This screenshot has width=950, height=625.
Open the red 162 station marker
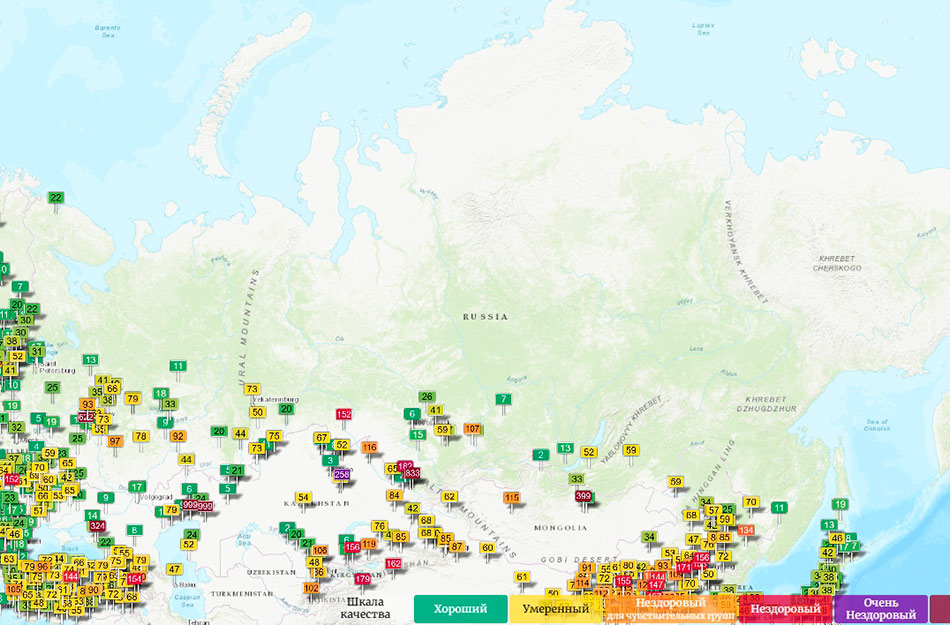click(393, 564)
